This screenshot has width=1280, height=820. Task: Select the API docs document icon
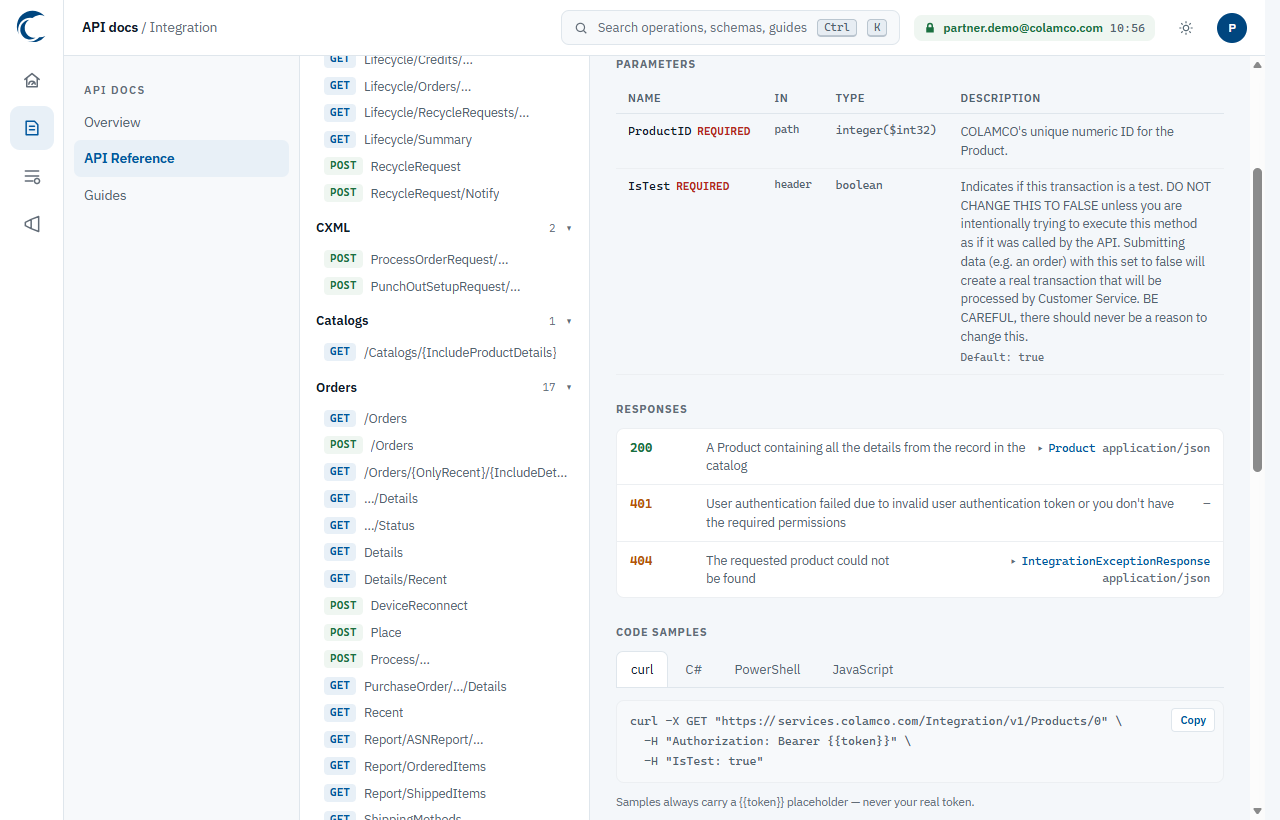[x=32, y=128]
